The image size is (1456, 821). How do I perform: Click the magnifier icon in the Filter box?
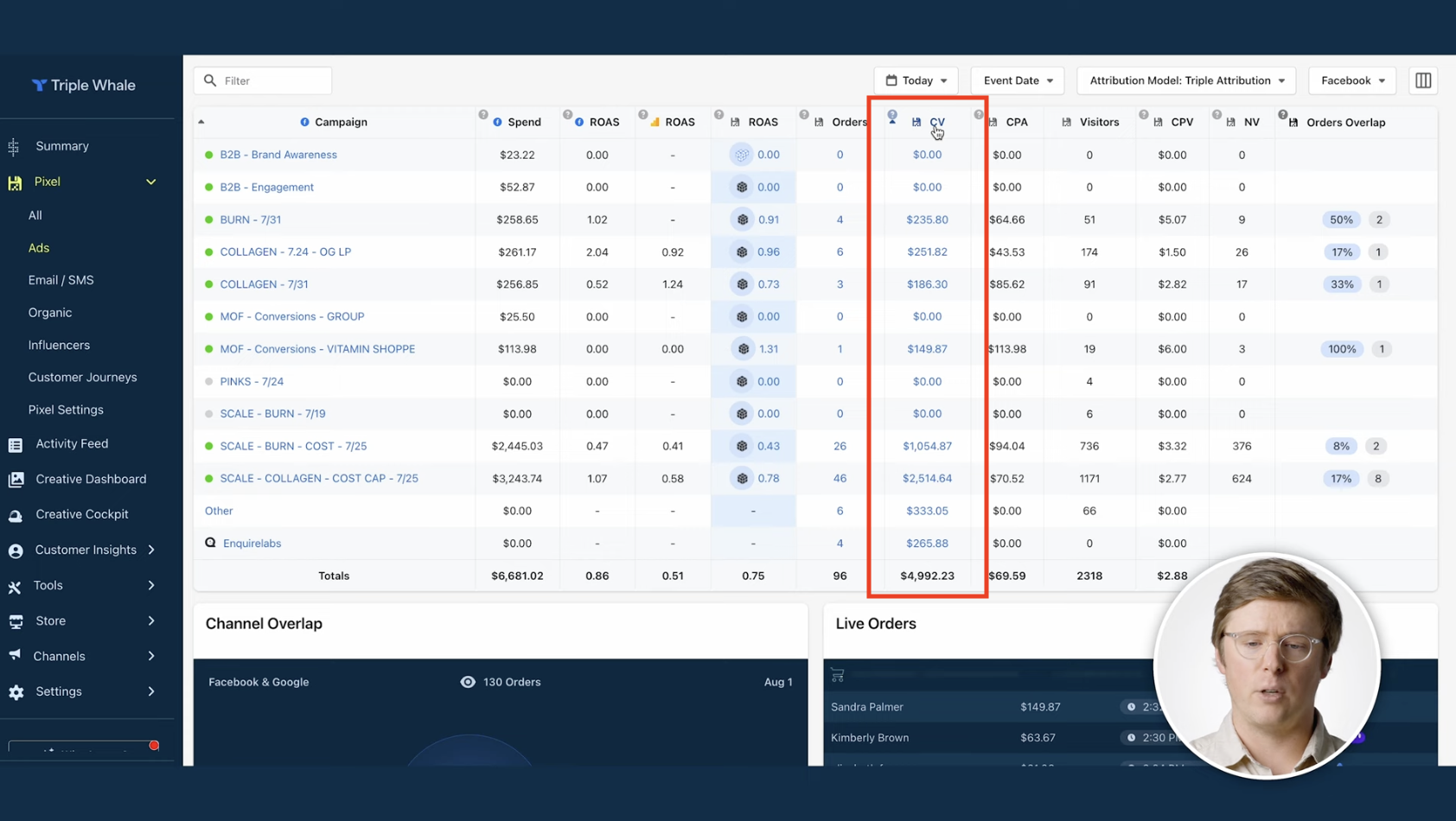pos(210,80)
